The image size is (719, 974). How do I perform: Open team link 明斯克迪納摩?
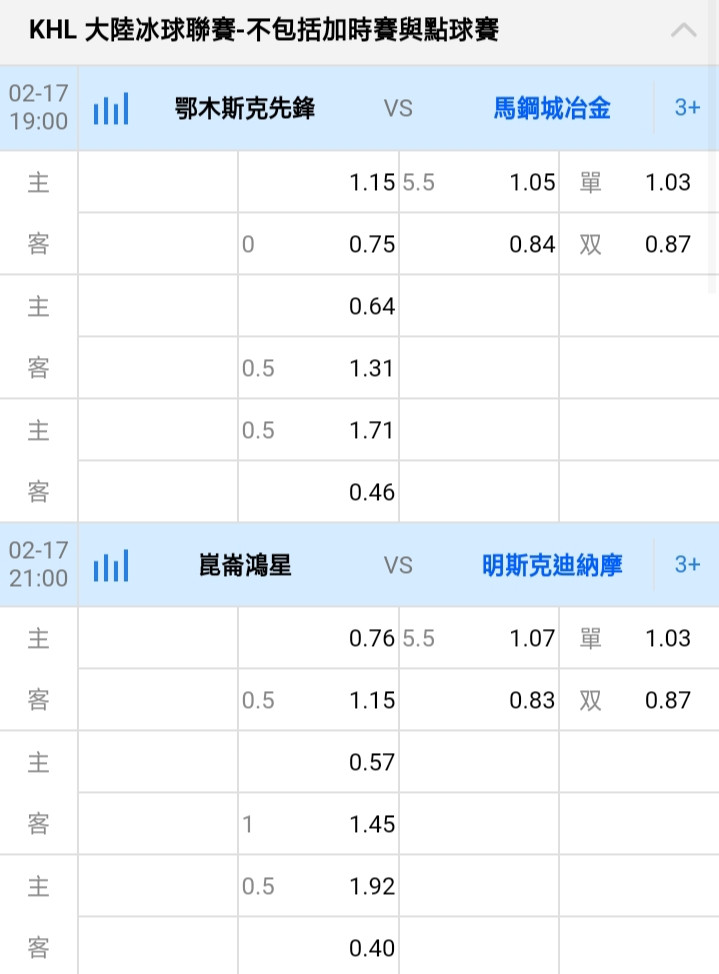[551, 565]
